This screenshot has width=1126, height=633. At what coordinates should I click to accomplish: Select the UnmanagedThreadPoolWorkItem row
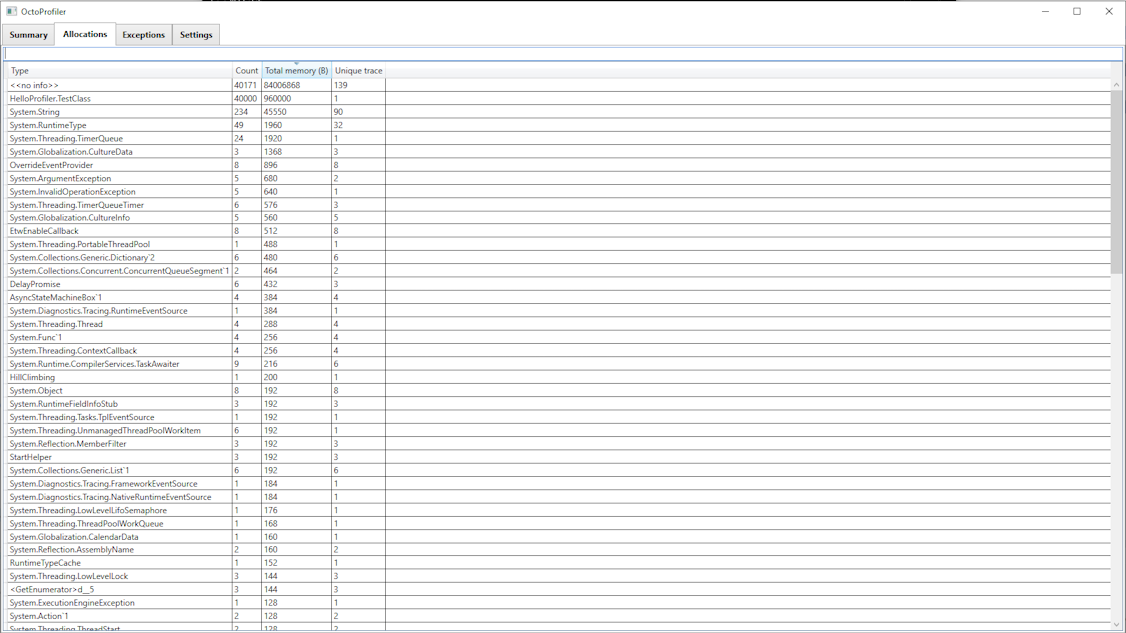point(559,430)
